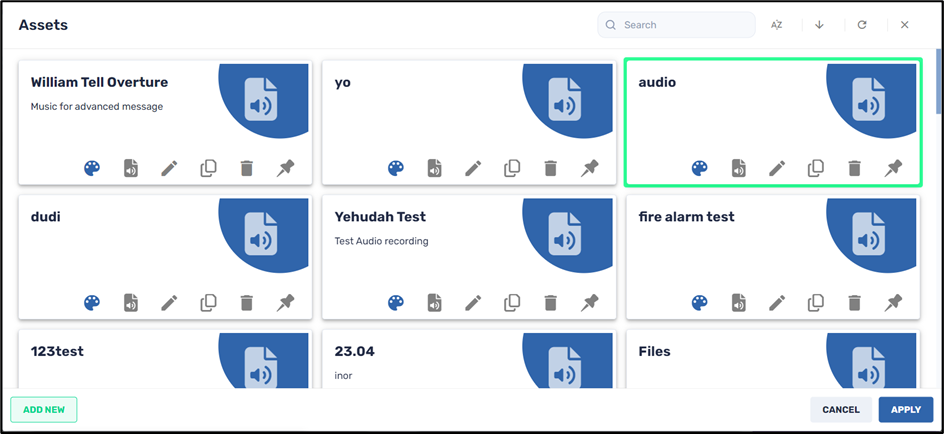The width and height of the screenshot is (944, 434).
Task: Pin the Yehudah Test asset
Action: [x=590, y=302]
